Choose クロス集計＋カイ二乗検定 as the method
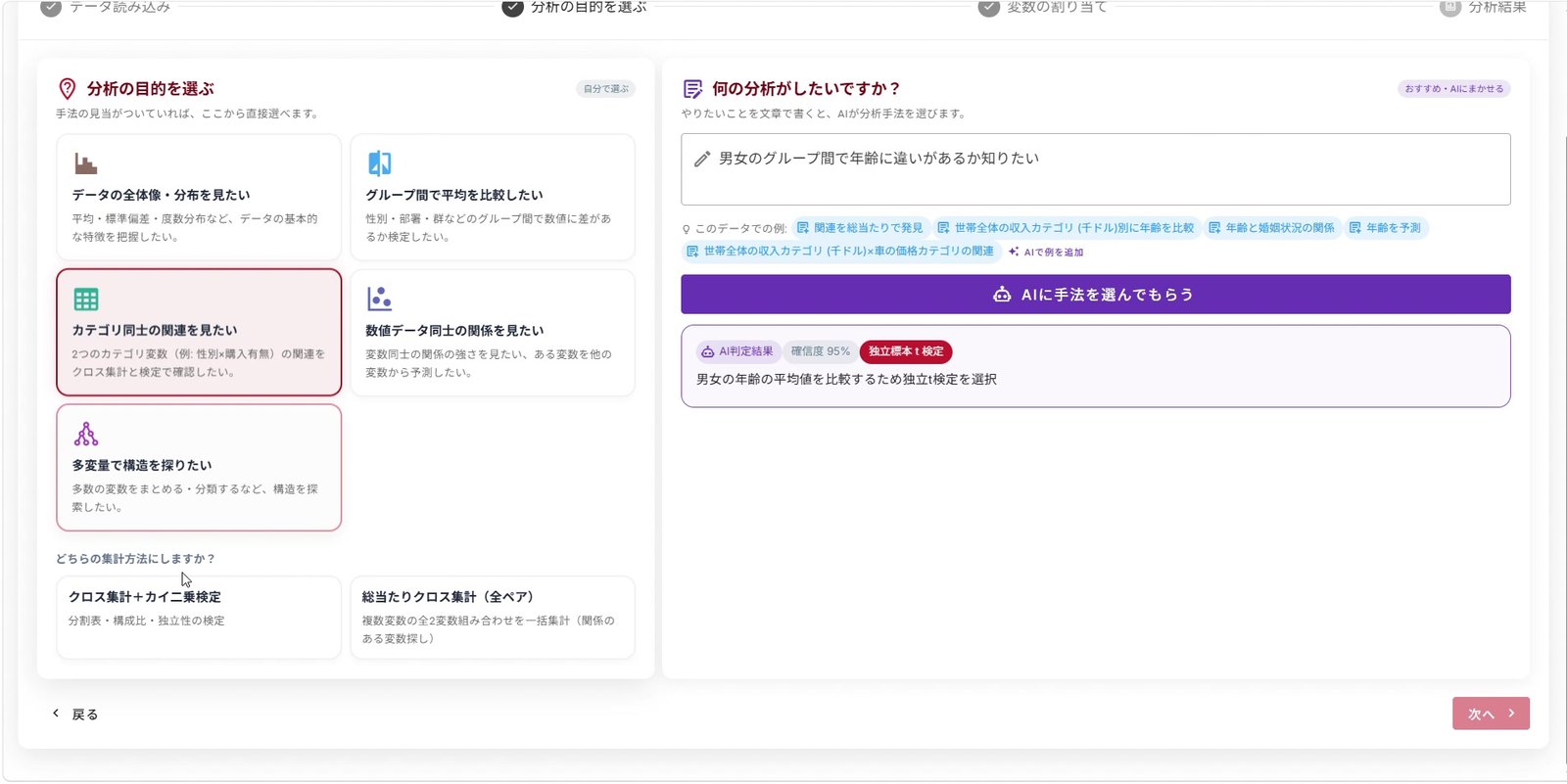 point(199,618)
